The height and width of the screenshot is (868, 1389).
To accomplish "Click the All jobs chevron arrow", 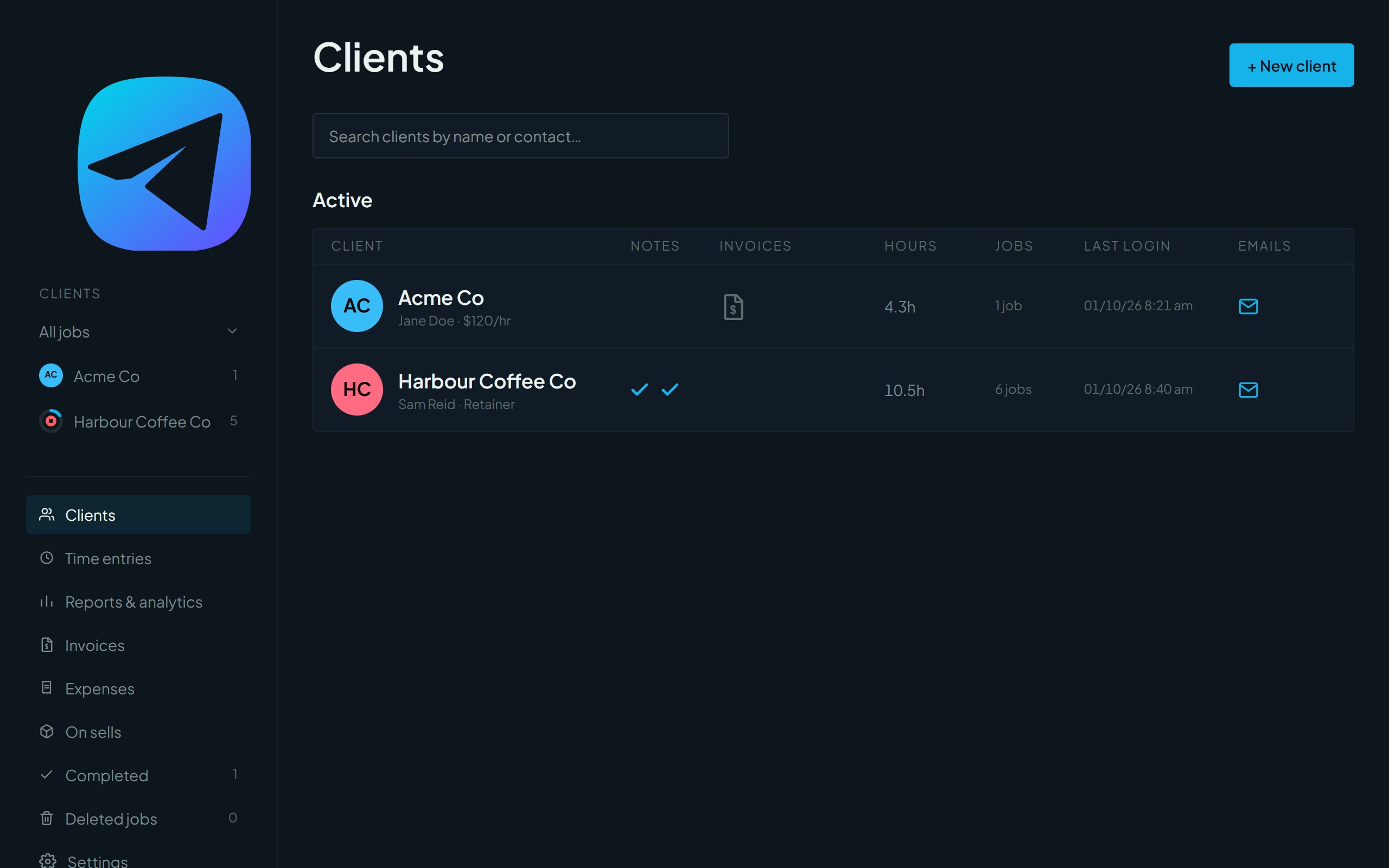I will point(232,331).
